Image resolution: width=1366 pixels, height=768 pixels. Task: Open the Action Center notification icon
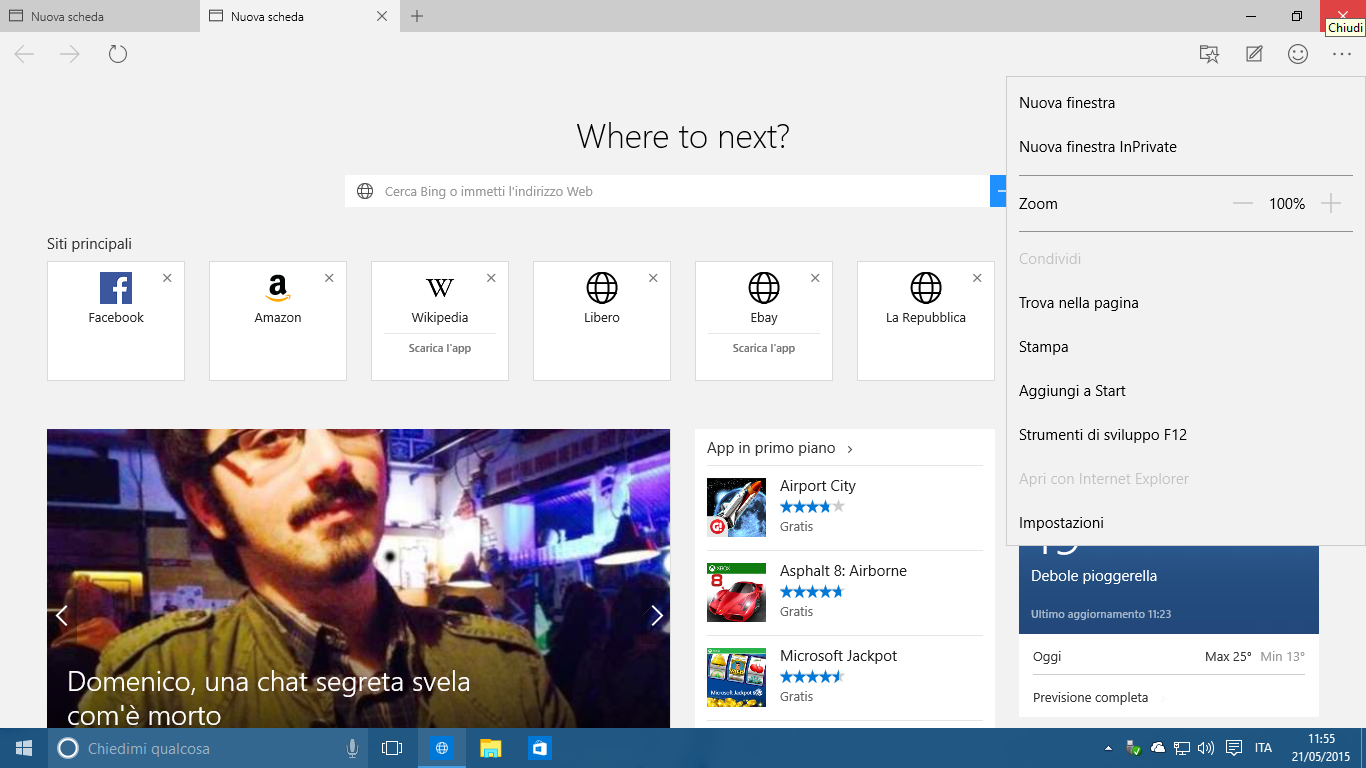[x=1234, y=748]
